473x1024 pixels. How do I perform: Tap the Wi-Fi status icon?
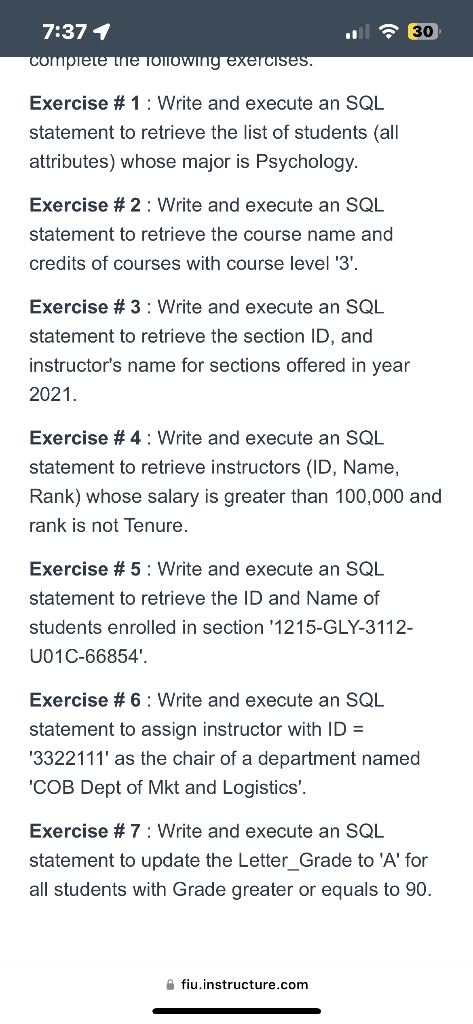point(390,31)
